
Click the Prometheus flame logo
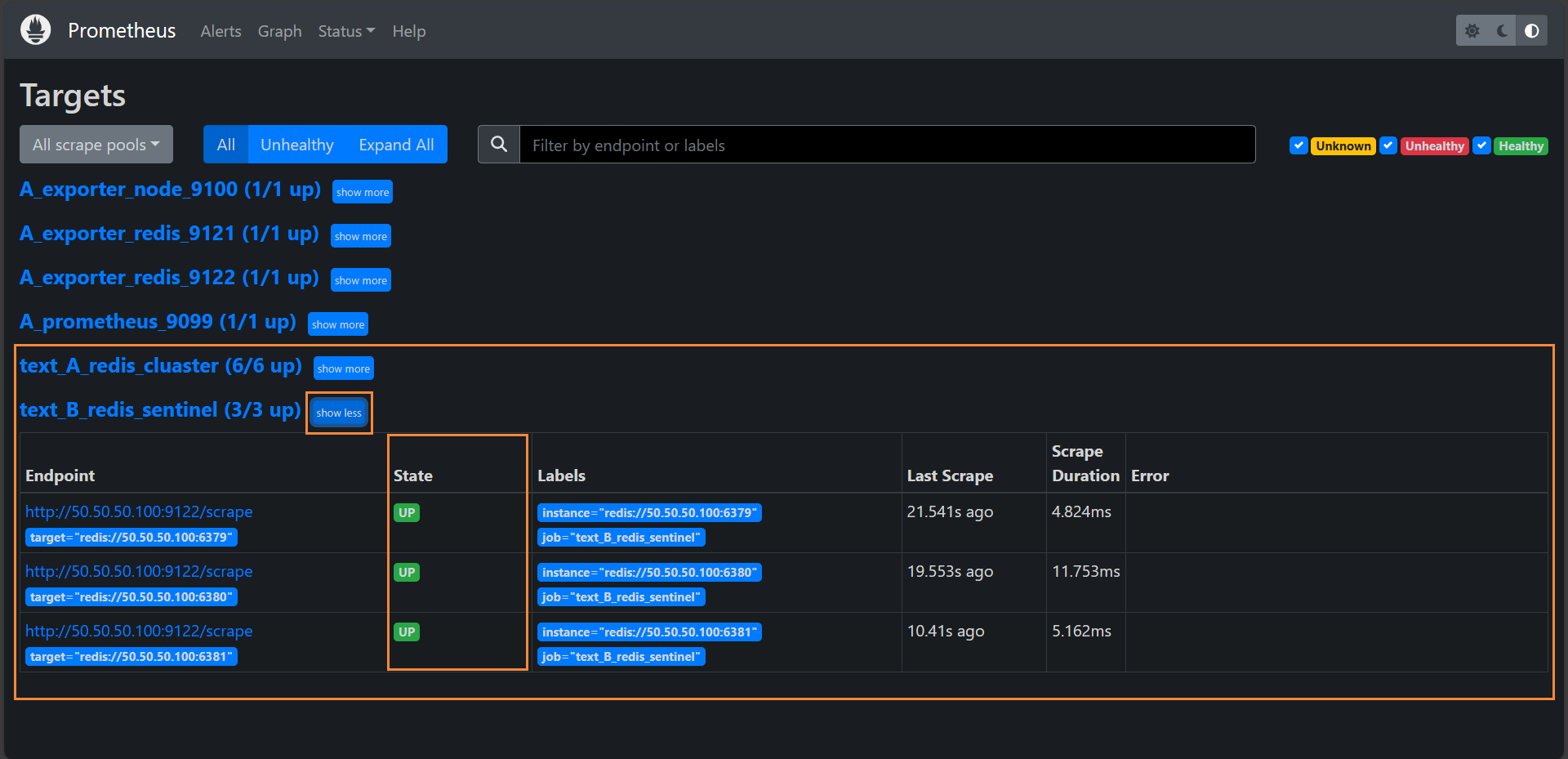[35, 30]
